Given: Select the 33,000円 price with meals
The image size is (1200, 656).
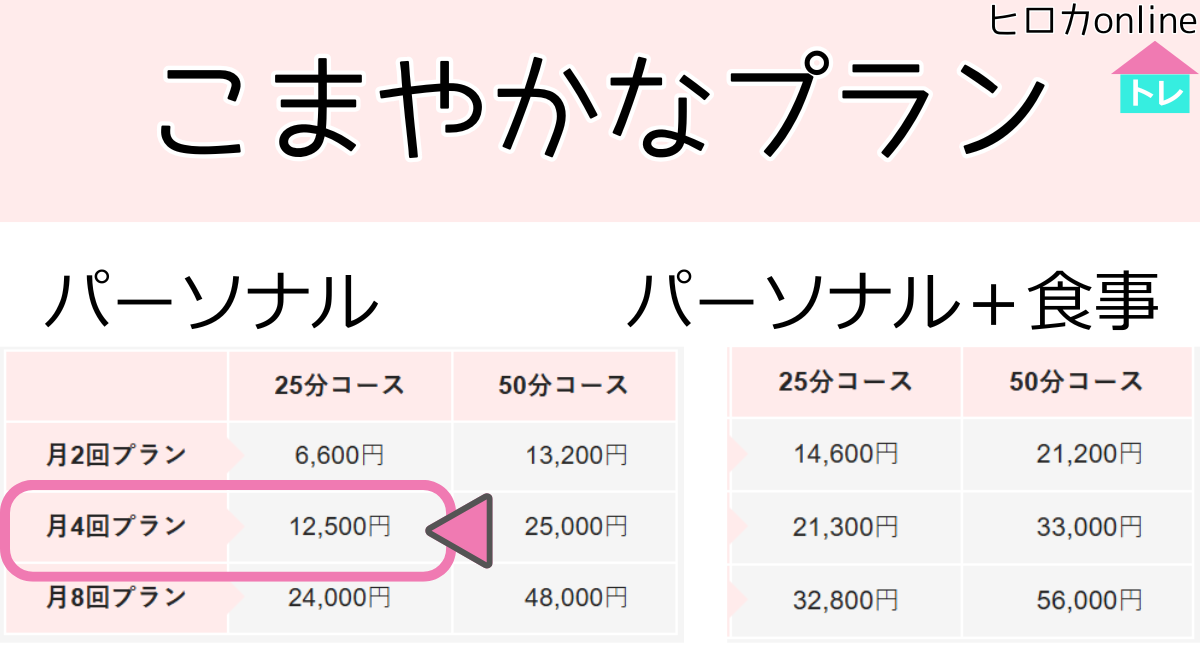Looking at the screenshot, I should 1089,527.
